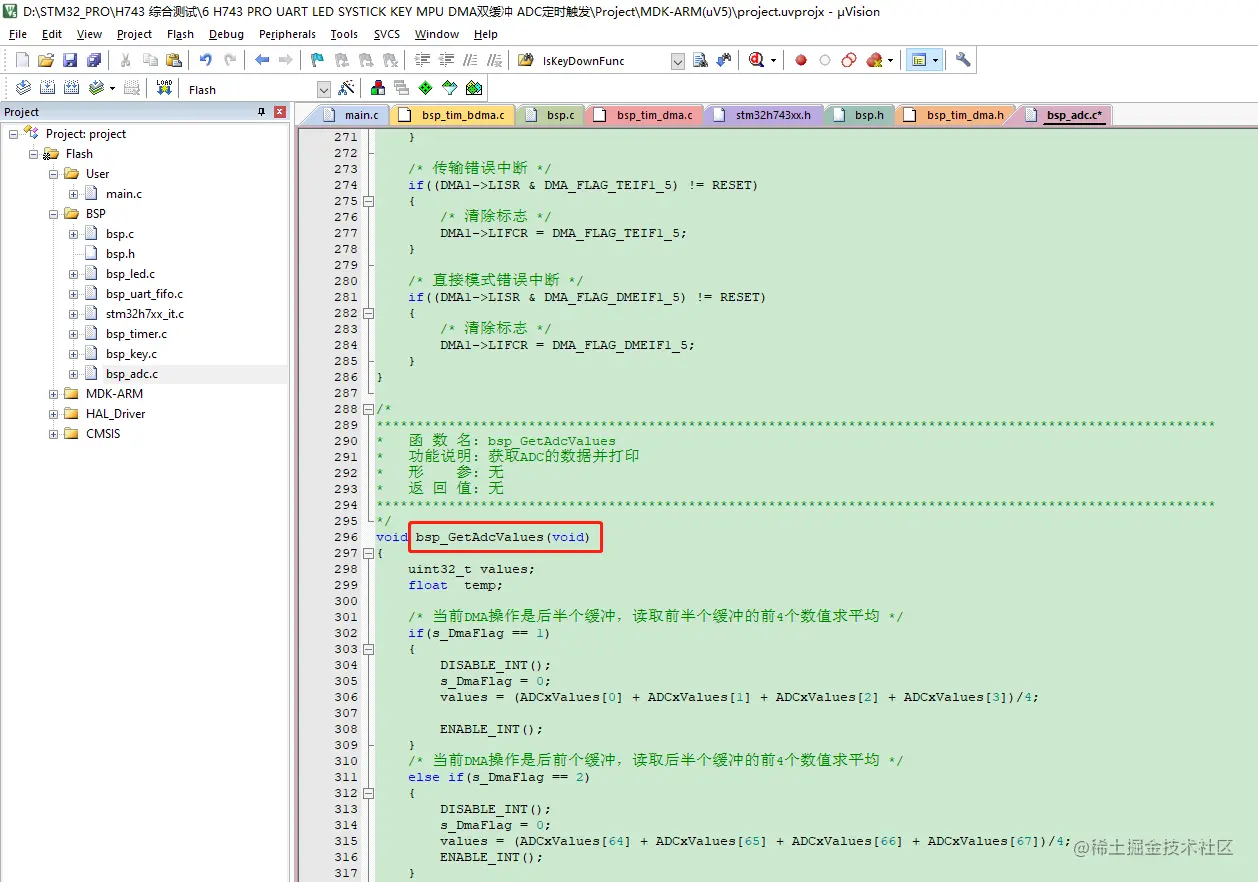This screenshot has width=1258, height=882.
Task: Open Options for Target magic wand icon
Action: point(346,89)
